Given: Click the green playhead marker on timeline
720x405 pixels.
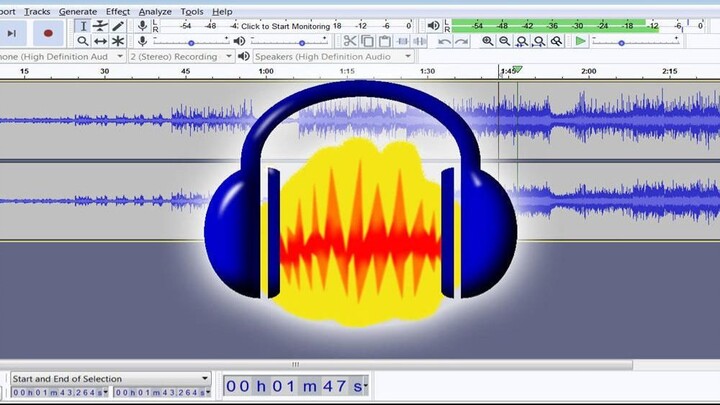Looking at the screenshot, I should 518,69.
